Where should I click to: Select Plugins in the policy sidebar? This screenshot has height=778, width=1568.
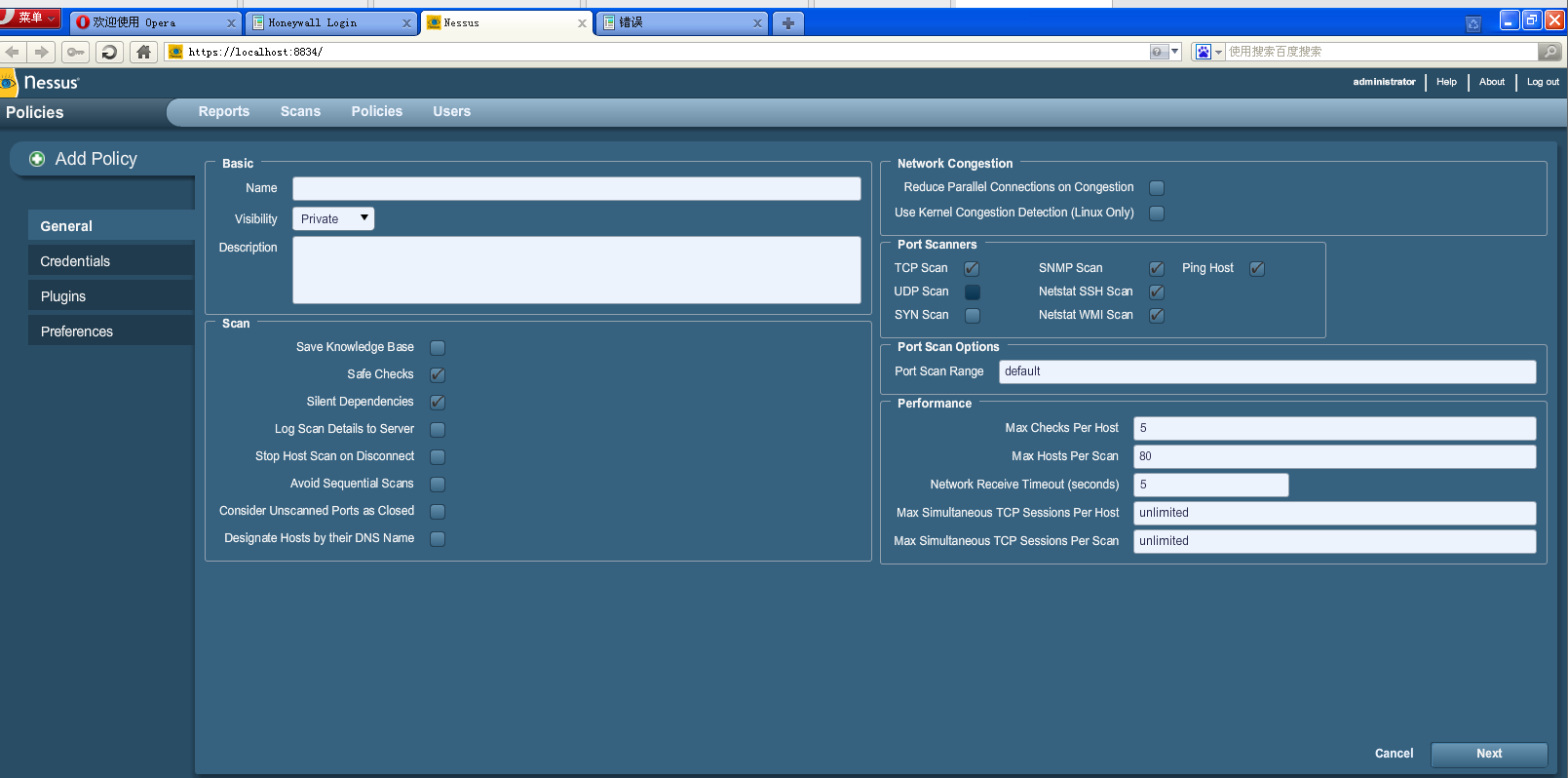click(111, 296)
